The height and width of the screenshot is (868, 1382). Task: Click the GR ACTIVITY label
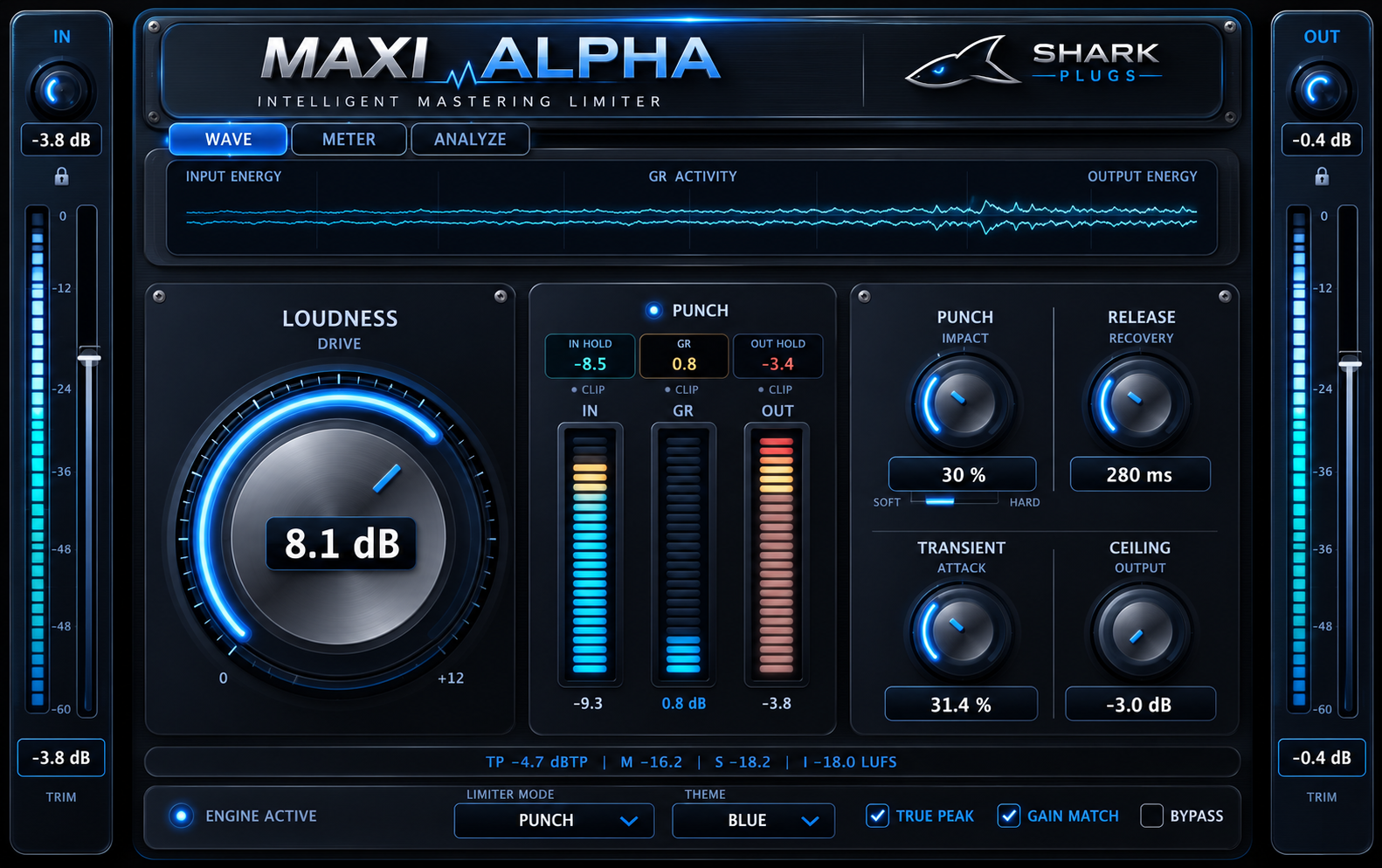(x=693, y=176)
